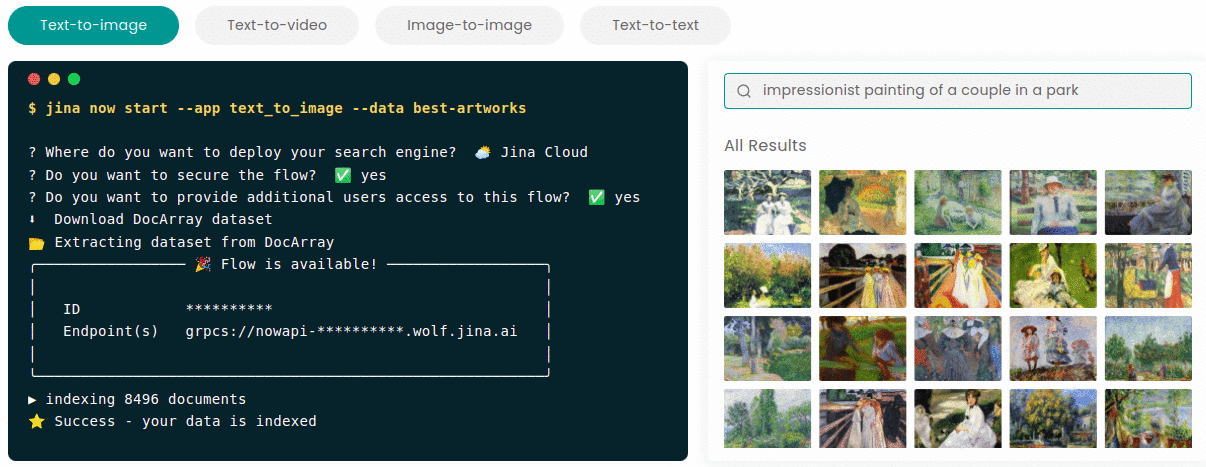
Task: Click the green dot on the terminal window
Action: click(74, 79)
